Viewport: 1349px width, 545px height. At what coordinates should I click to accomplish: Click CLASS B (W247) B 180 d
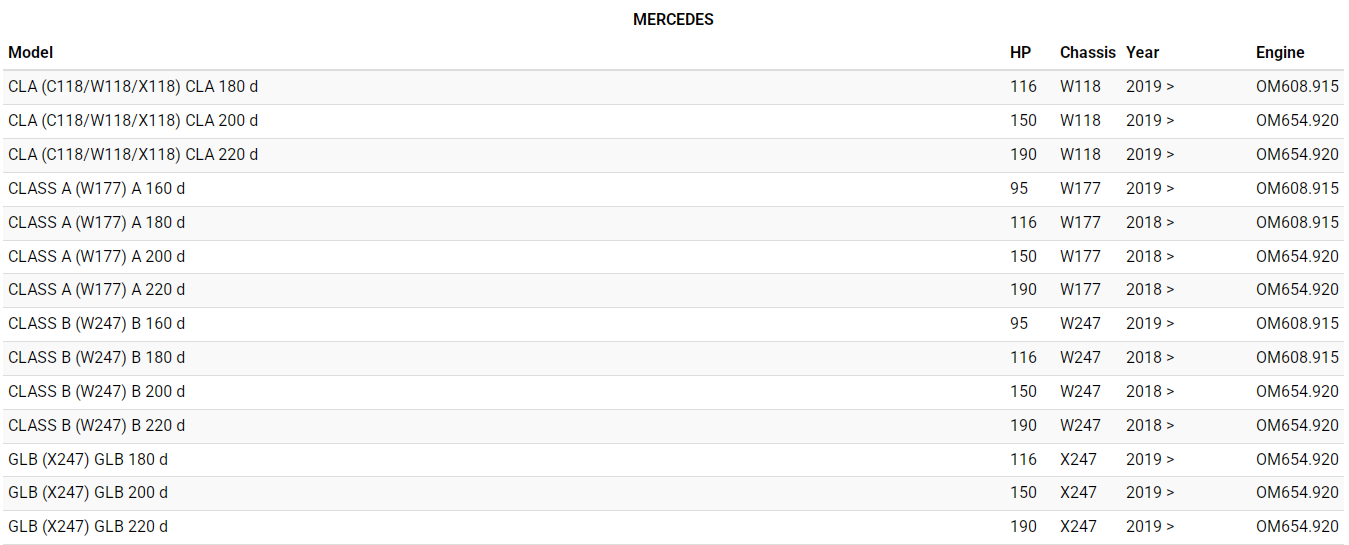point(97,358)
